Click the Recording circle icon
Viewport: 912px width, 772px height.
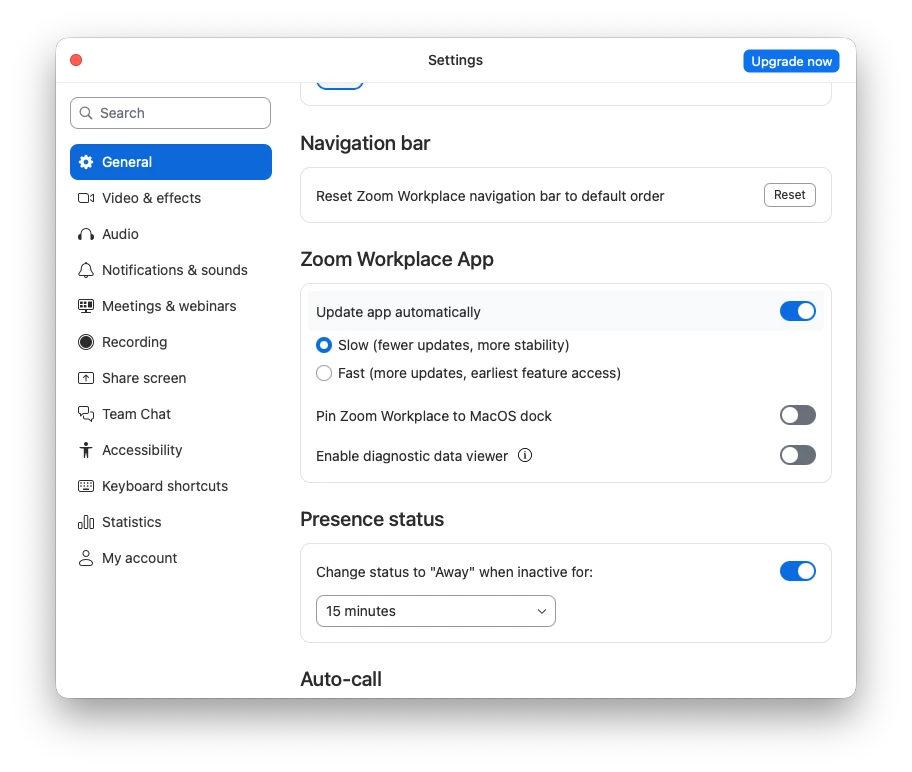click(86, 342)
